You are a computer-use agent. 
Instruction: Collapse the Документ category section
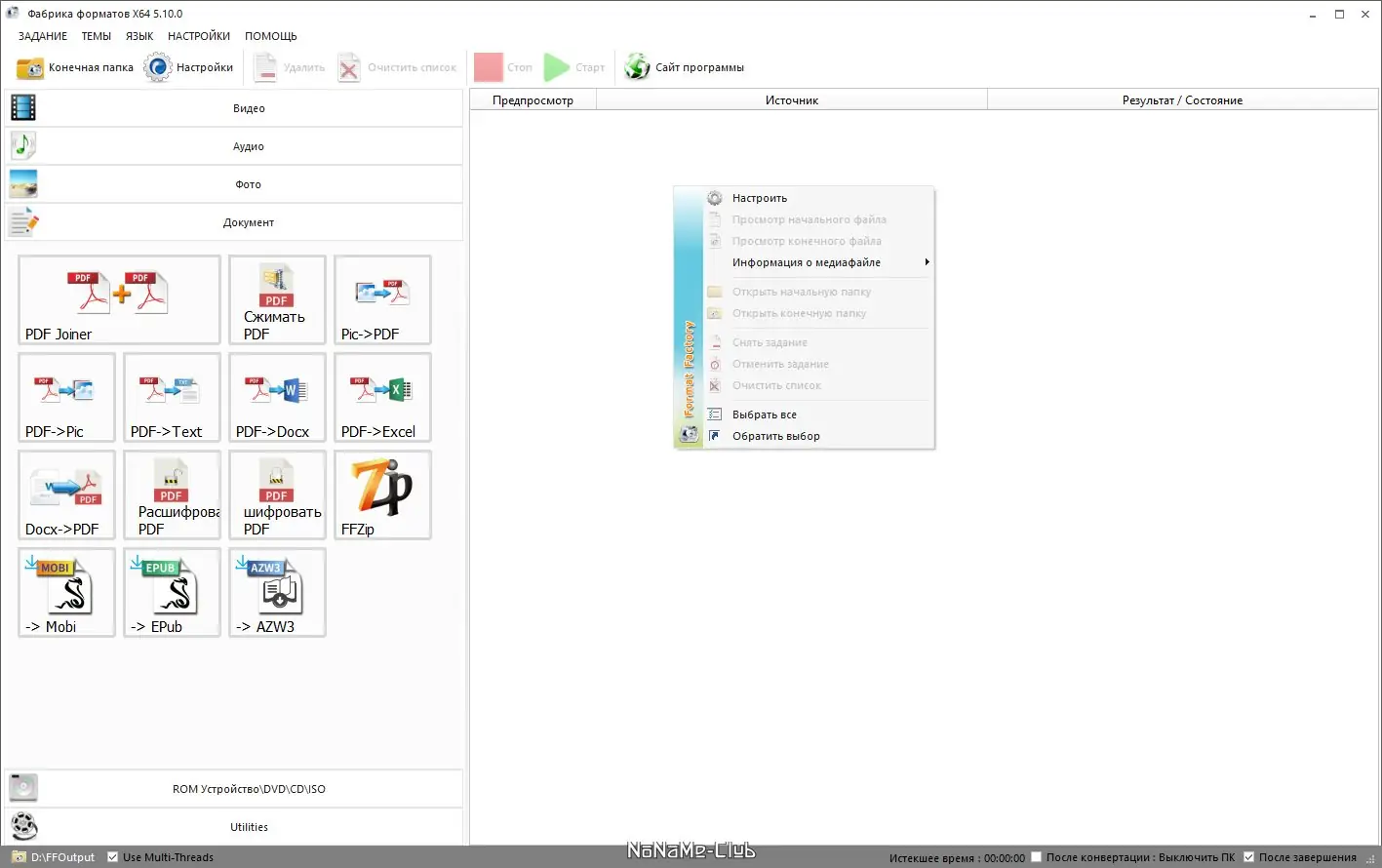234,222
